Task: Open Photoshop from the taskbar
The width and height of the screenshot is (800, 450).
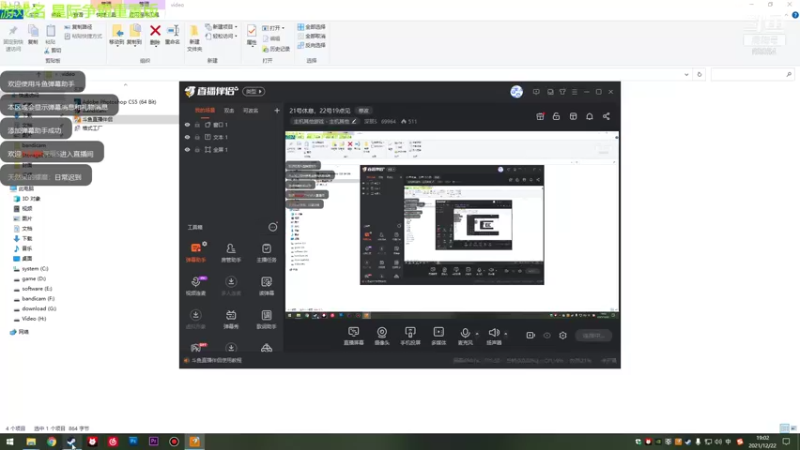Action: [133, 442]
